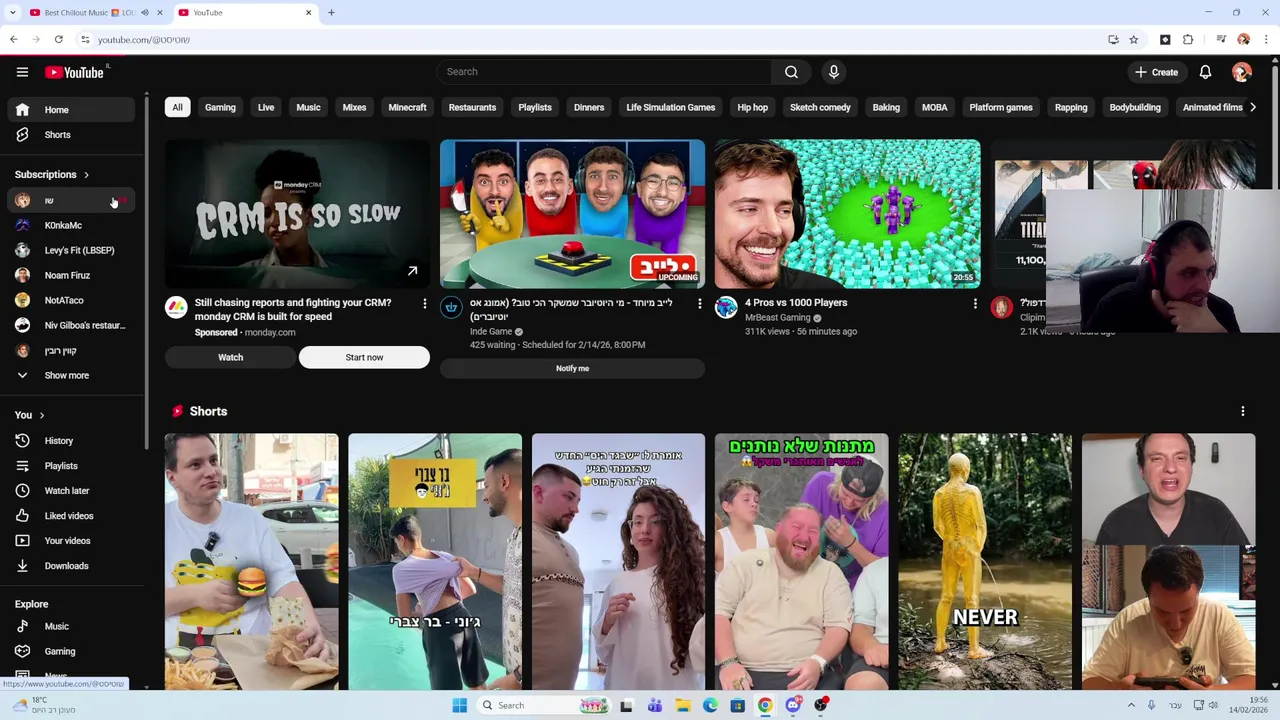Open K0nkaMc subscription channel
Viewport: 1280px width, 720px height.
point(71,226)
